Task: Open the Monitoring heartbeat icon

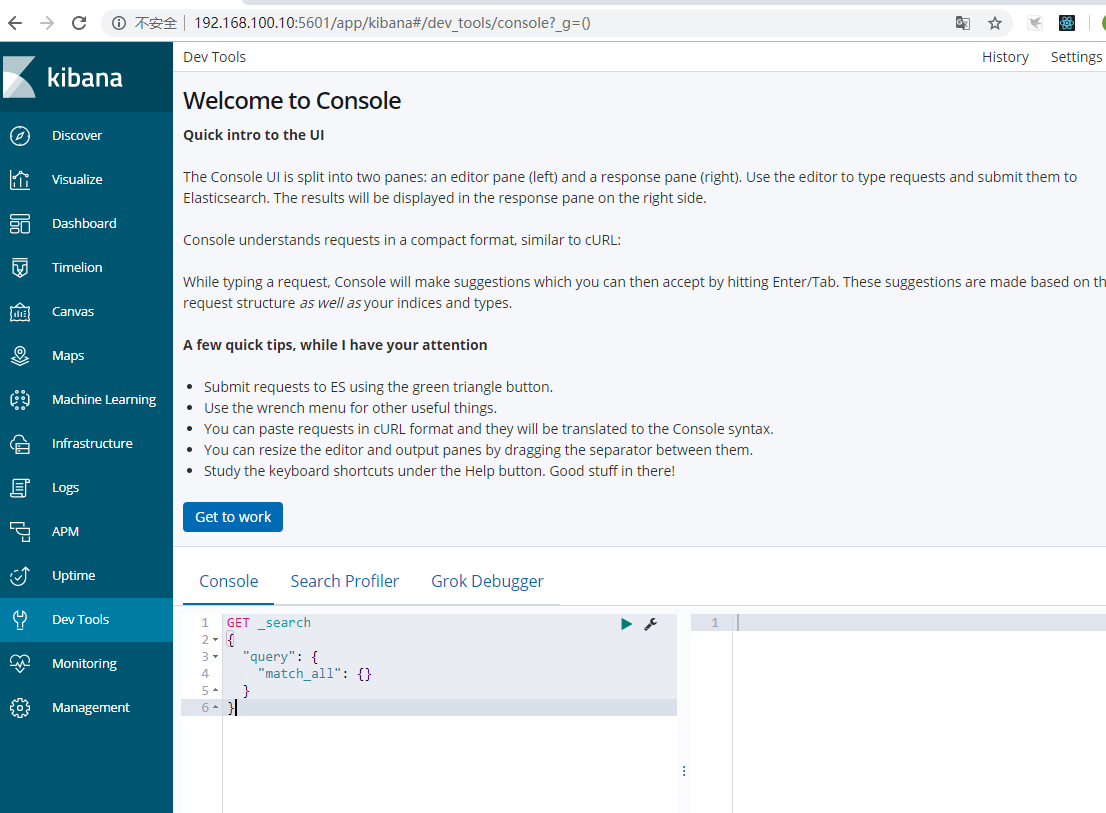Action: pos(20,664)
